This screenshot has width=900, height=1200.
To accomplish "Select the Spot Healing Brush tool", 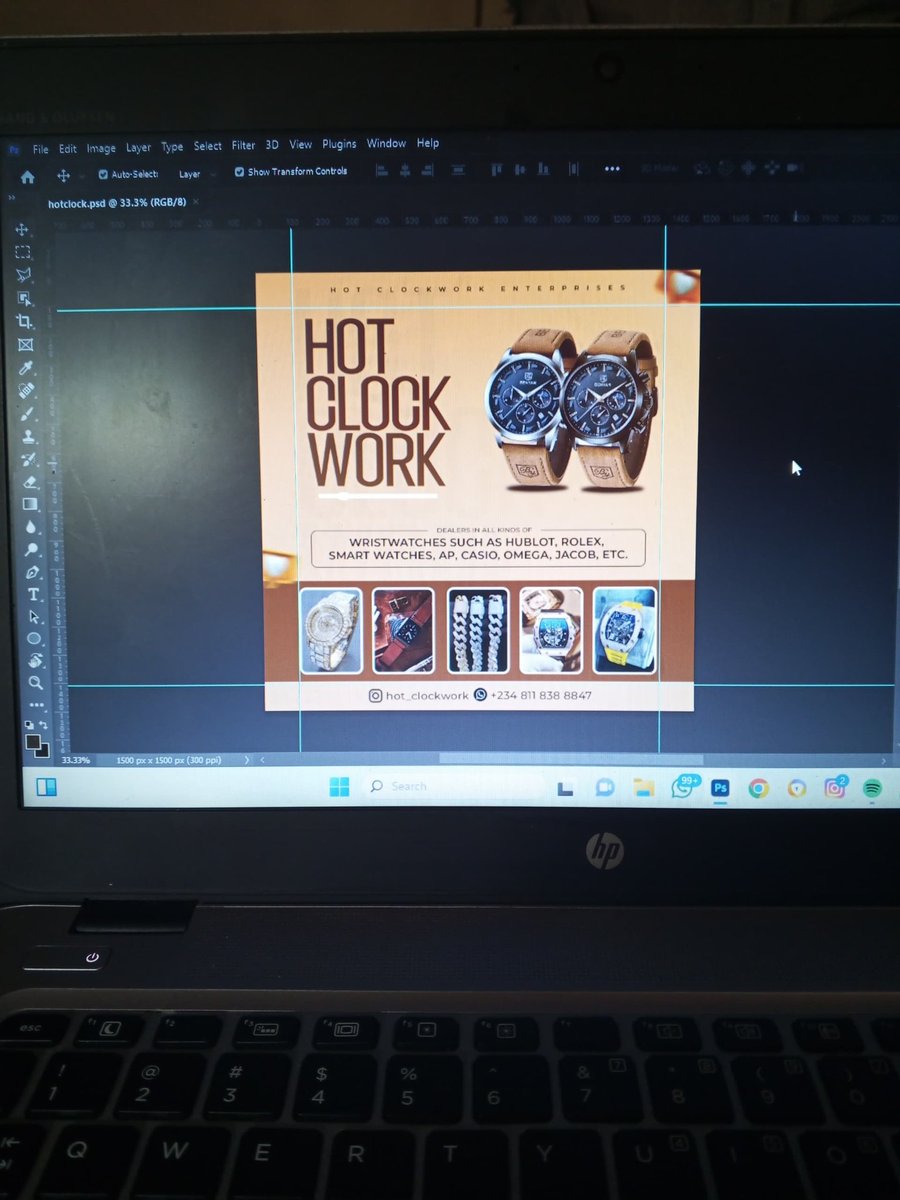I will [x=27, y=390].
